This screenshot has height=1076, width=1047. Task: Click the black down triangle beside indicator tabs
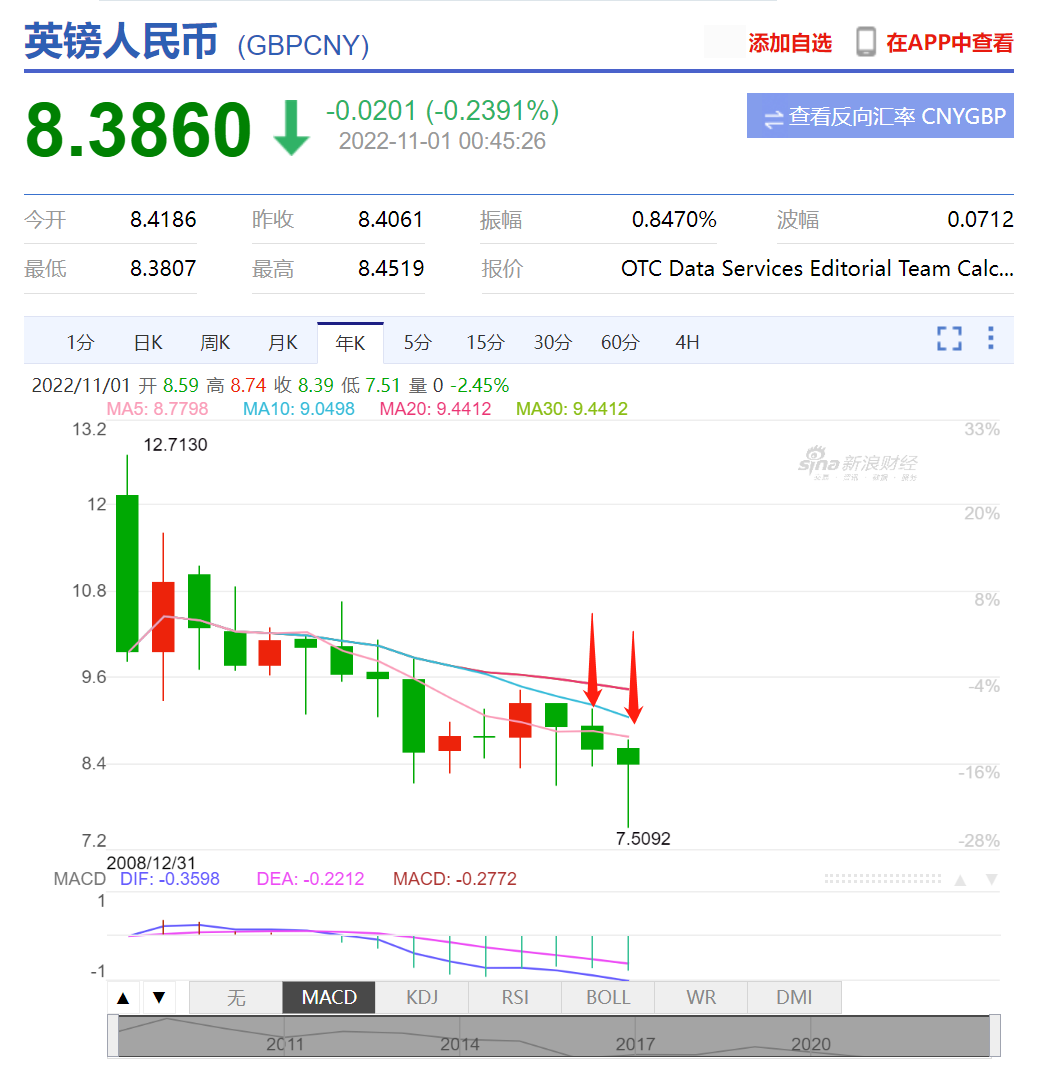pos(159,998)
